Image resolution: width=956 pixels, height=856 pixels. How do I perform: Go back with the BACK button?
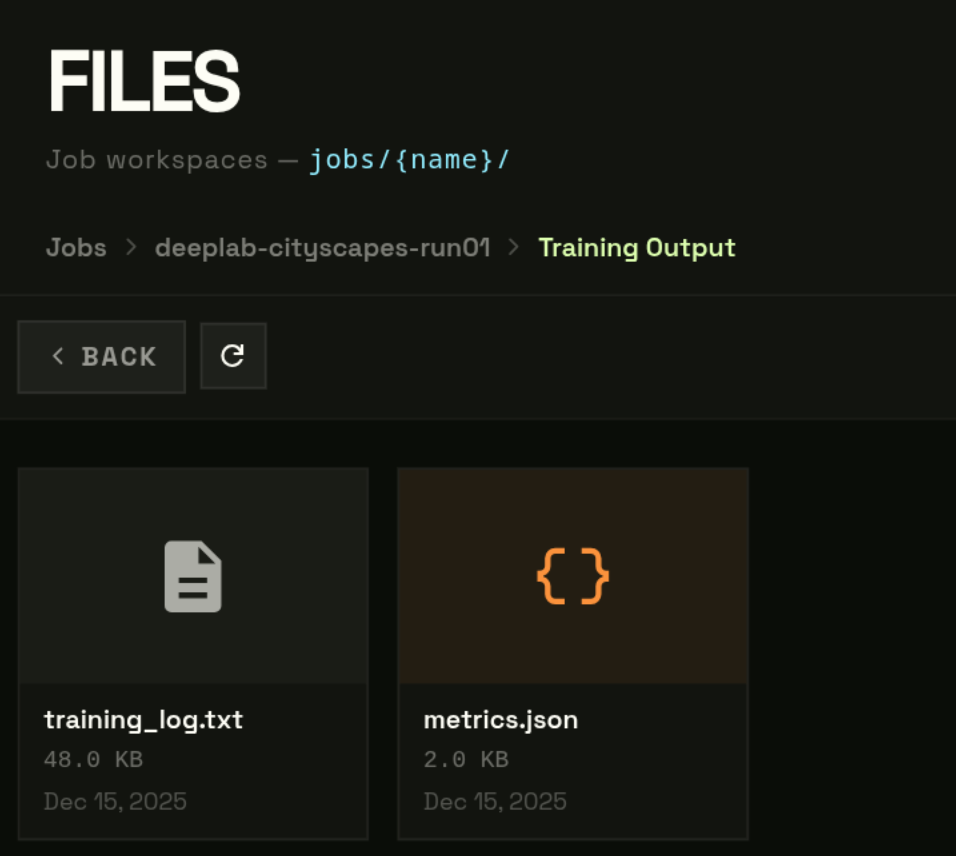tap(101, 357)
